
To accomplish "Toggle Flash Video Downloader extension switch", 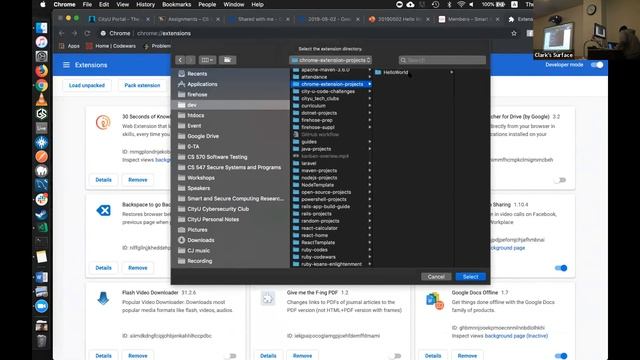I will (231, 356).
